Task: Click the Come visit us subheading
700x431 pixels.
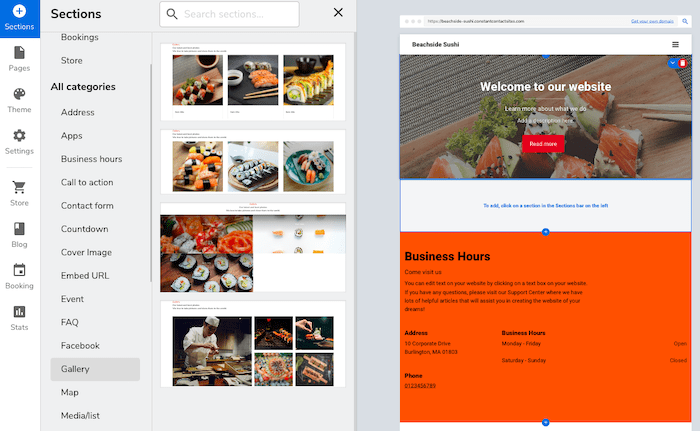Action: pyautogui.click(x=423, y=272)
